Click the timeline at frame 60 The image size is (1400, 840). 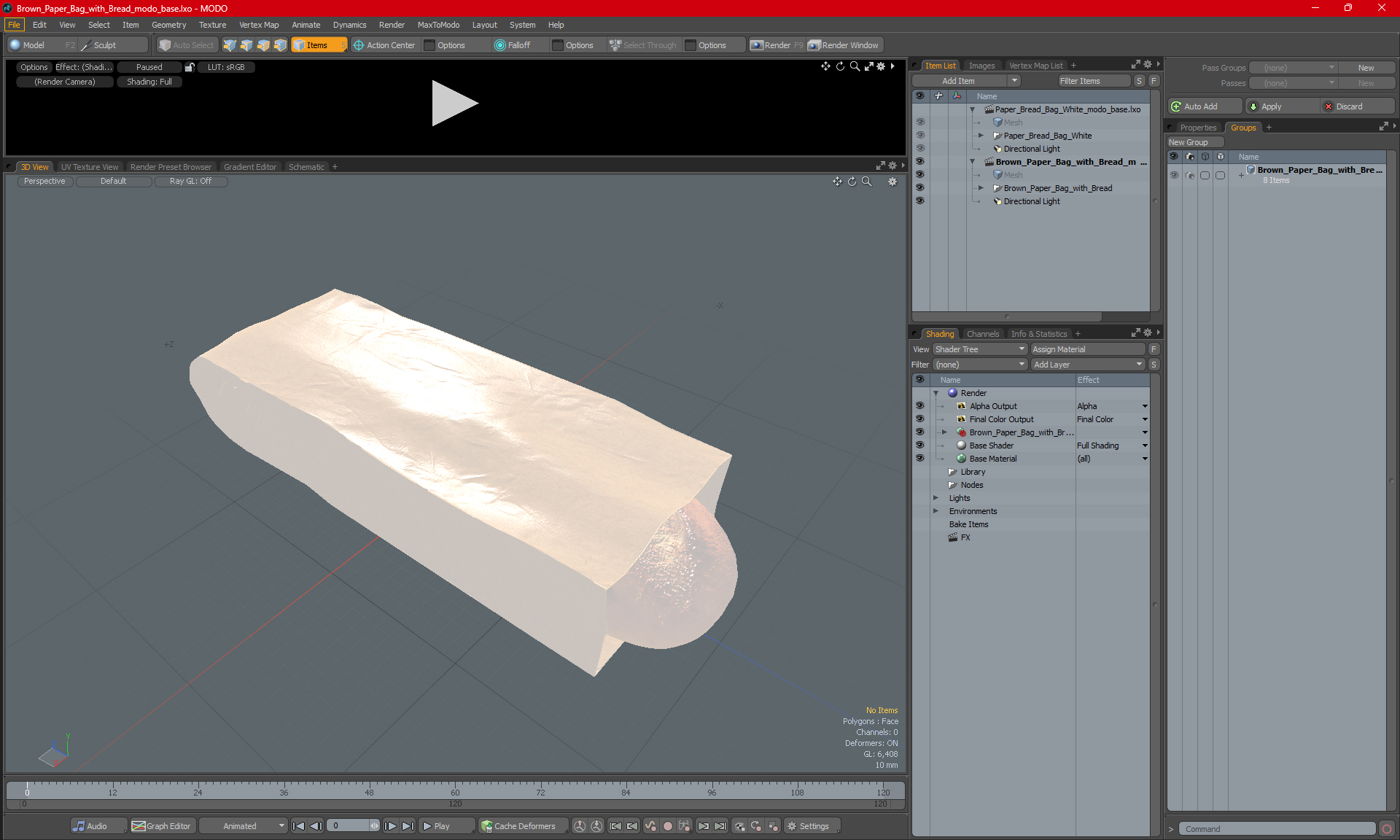tap(455, 786)
